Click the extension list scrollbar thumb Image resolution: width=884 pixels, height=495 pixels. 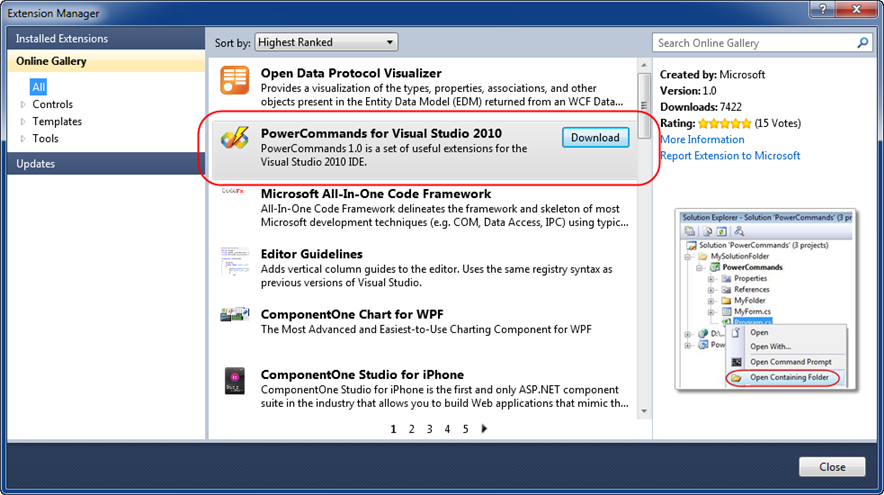pos(644,105)
